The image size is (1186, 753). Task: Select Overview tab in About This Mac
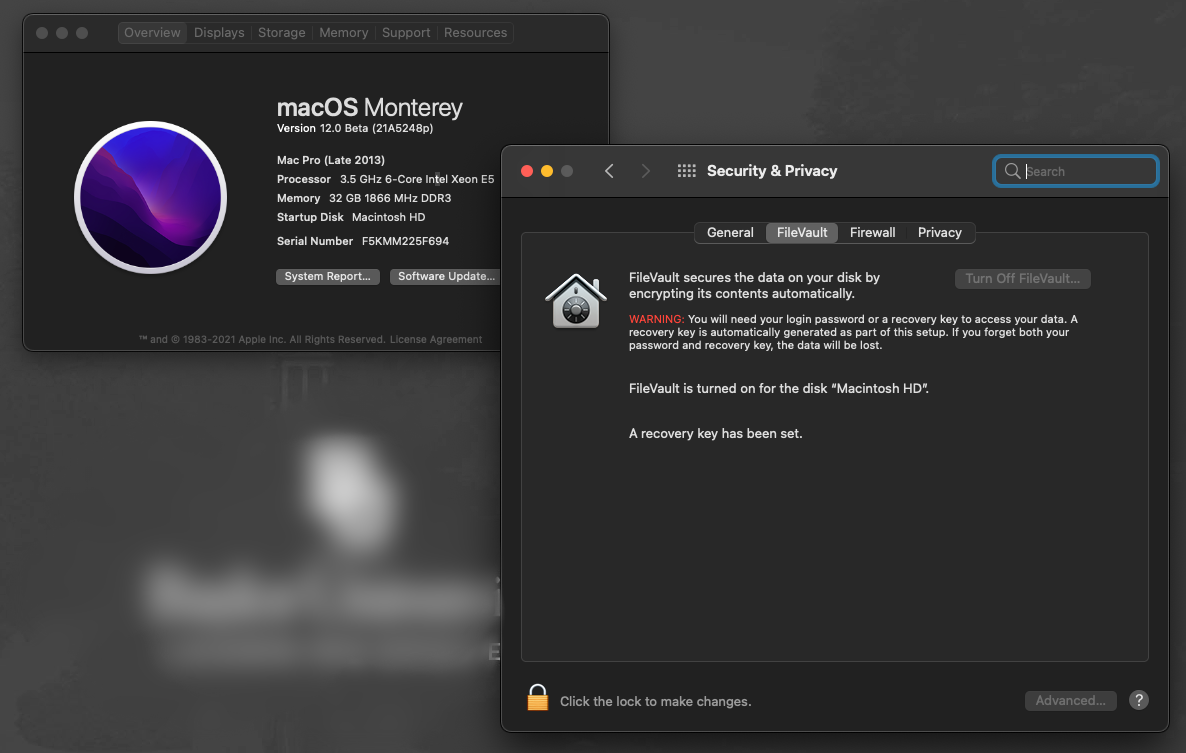(x=152, y=33)
